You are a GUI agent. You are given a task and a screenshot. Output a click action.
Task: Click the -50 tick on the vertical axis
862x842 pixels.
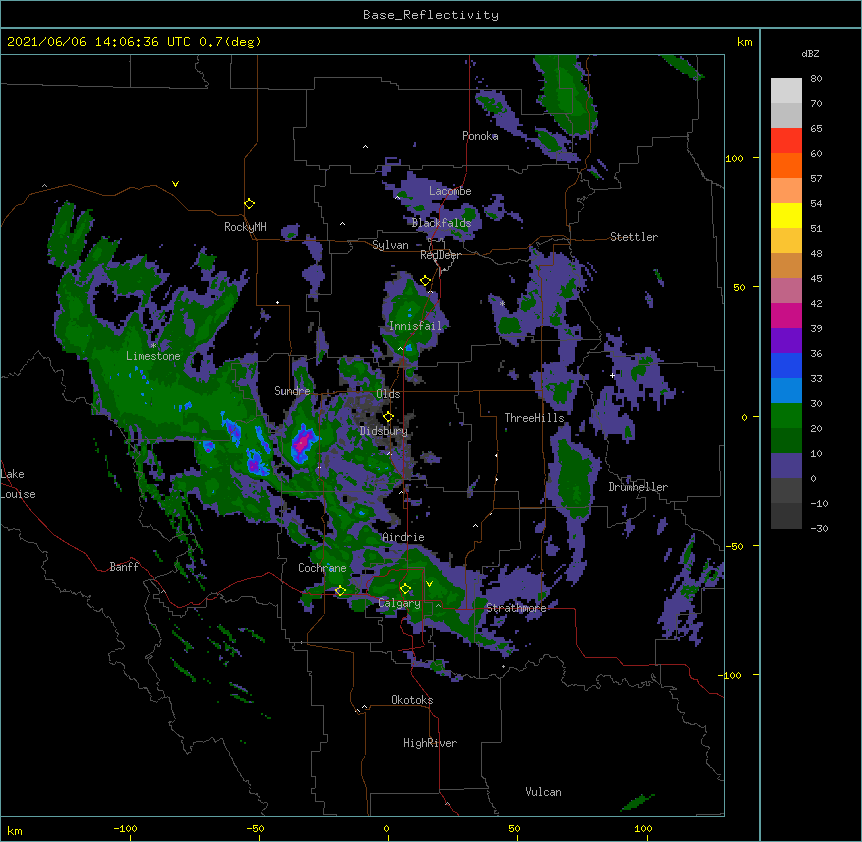(x=734, y=546)
